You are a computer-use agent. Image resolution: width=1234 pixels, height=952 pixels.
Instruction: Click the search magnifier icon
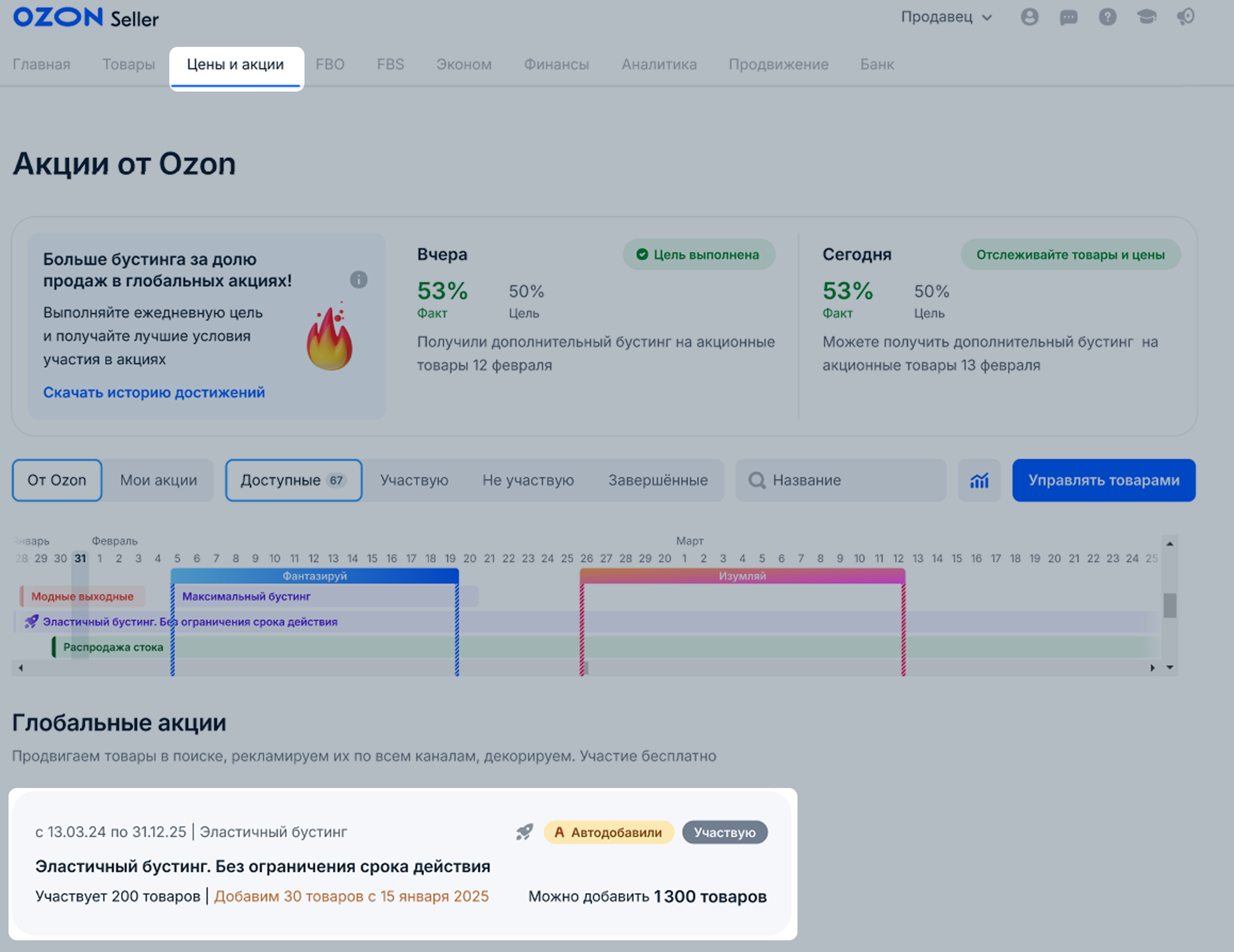[x=756, y=480]
